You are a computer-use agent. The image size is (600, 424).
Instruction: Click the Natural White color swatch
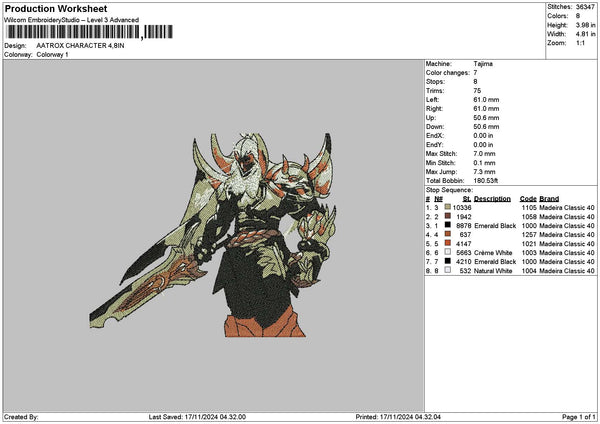[447, 270]
